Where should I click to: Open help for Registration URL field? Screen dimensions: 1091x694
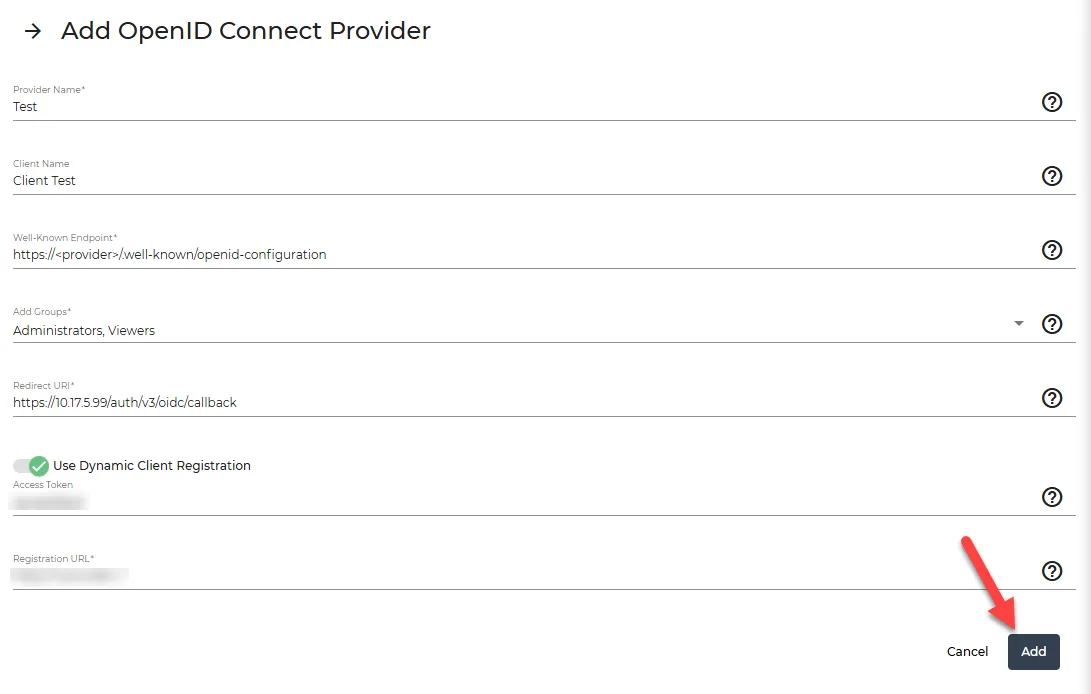click(x=1051, y=571)
